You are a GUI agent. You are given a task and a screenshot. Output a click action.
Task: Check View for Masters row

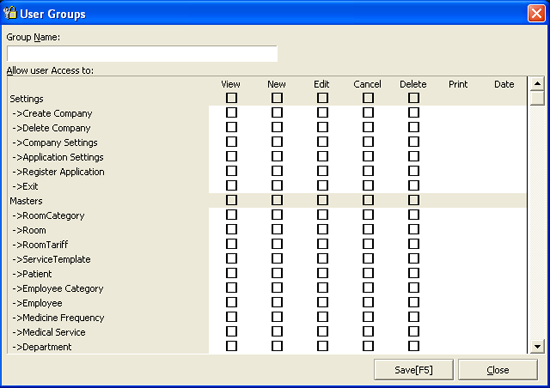tap(232, 200)
